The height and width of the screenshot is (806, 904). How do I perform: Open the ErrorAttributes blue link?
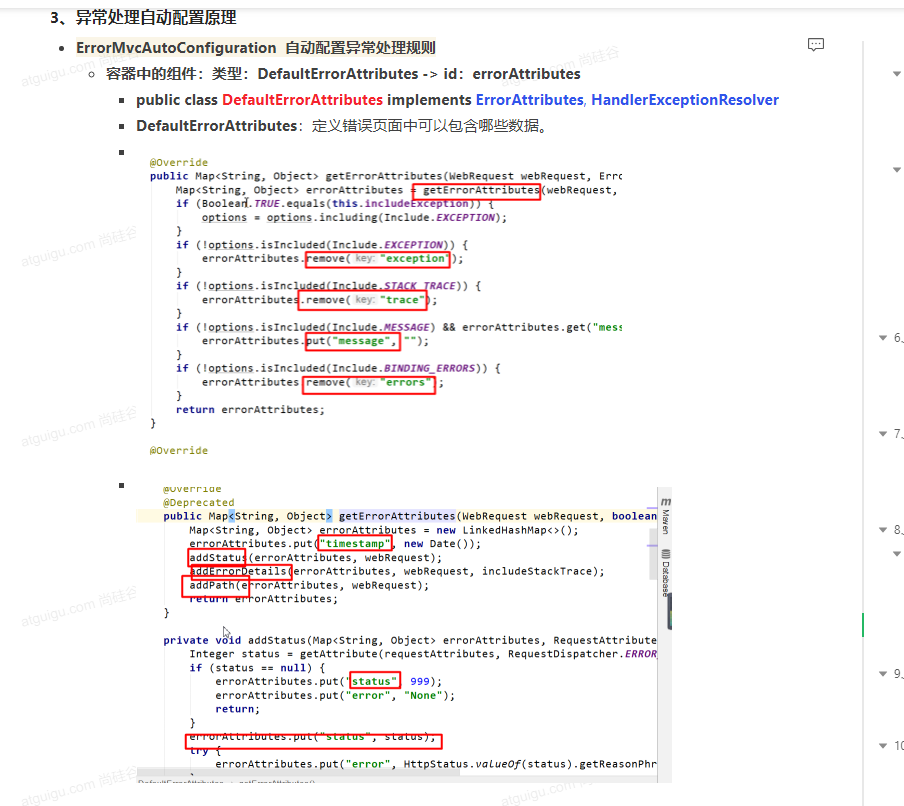529,99
